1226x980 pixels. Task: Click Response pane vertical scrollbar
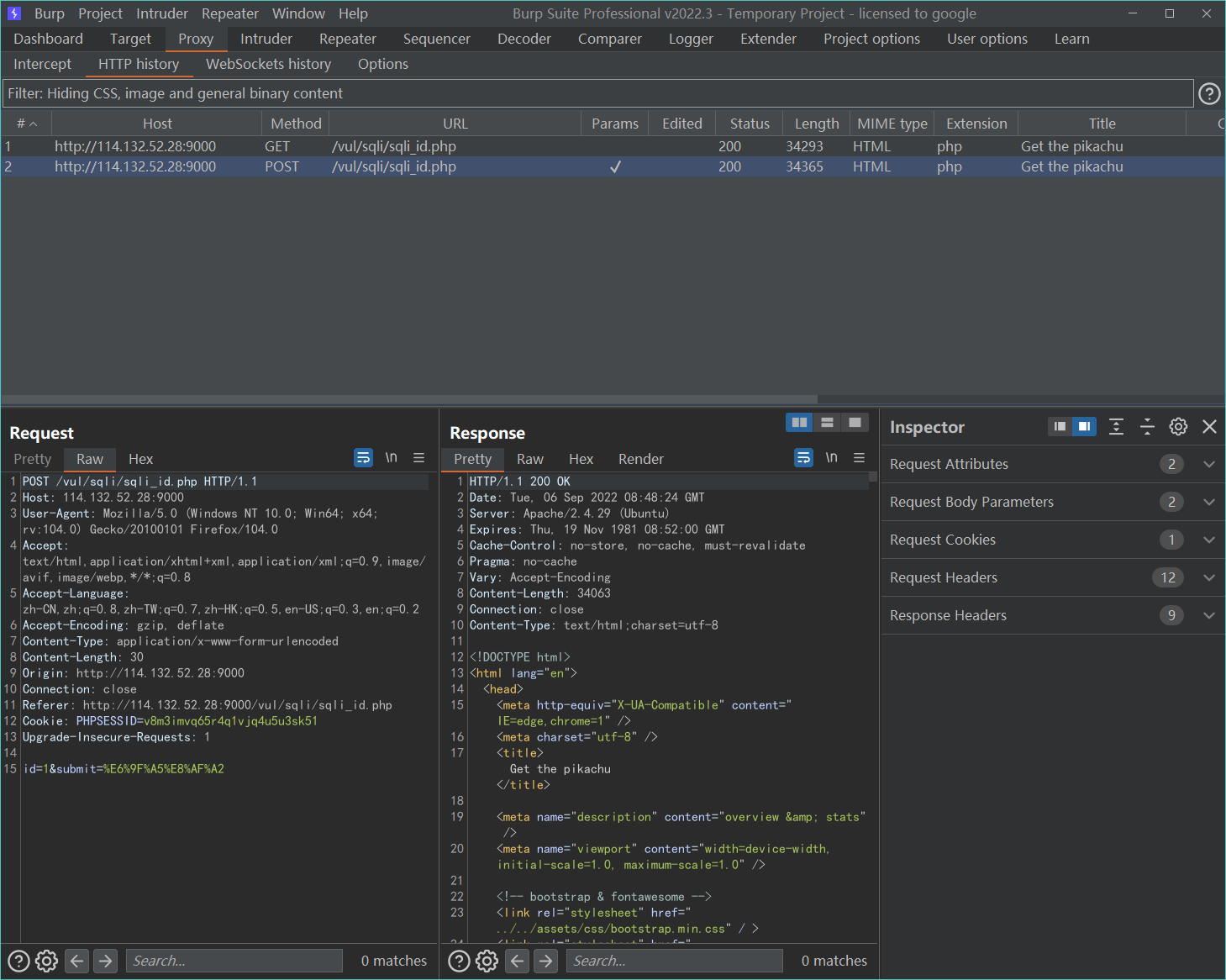click(873, 477)
